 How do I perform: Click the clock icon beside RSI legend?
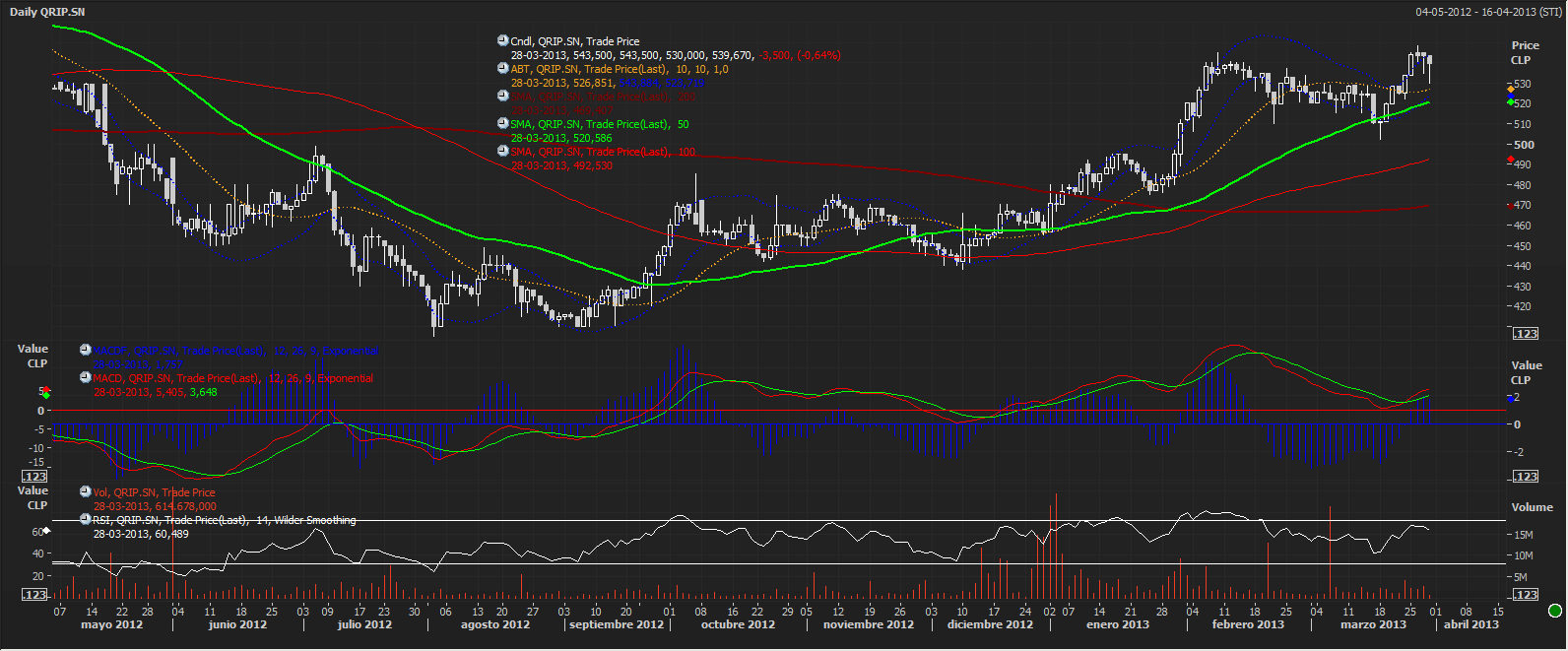coord(86,520)
